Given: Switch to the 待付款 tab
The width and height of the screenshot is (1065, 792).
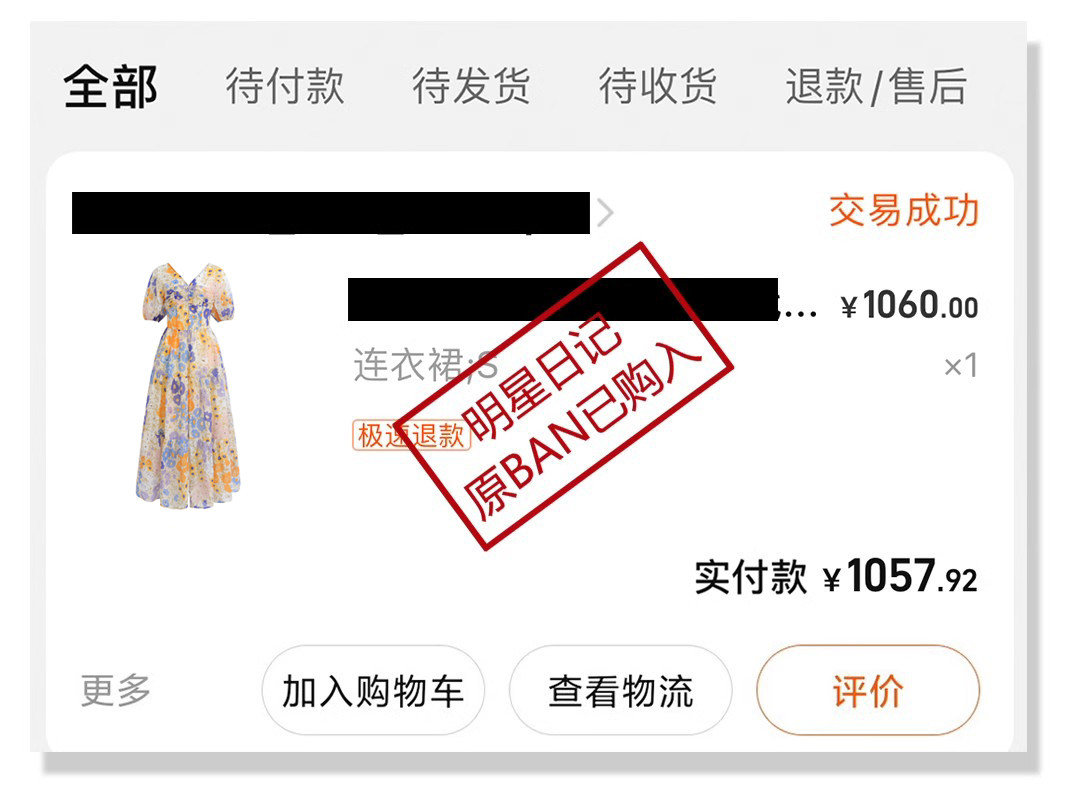Looking at the screenshot, I should tap(285, 86).
